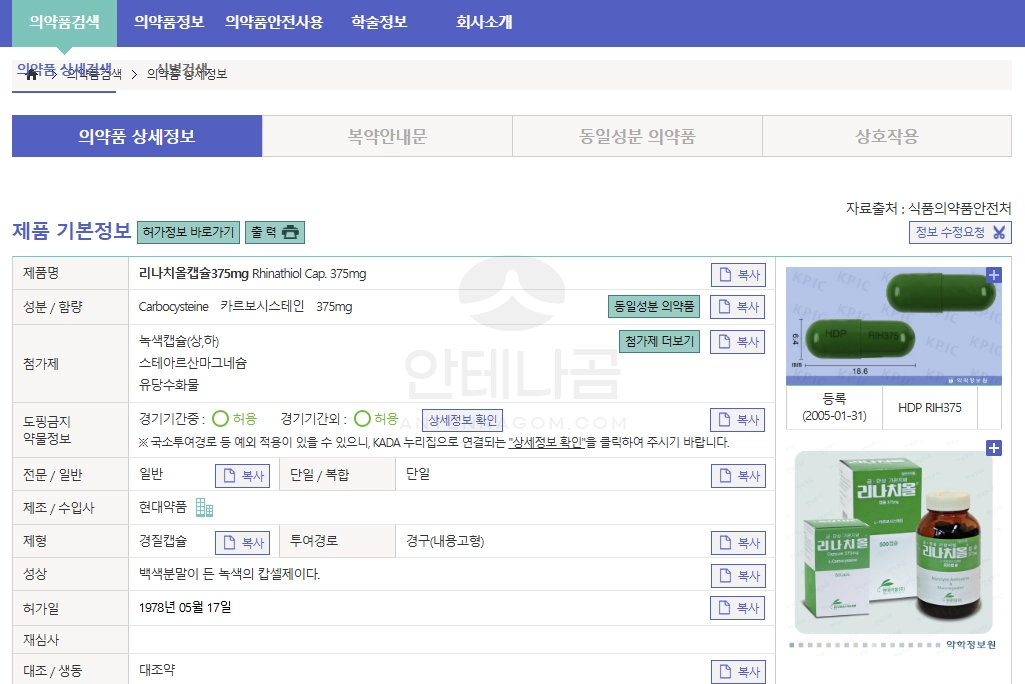Image resolution: width=1025 pixels, height=684 pixels.
Task: Switch to the 상호작용 tab
Action: pos(887,136)
